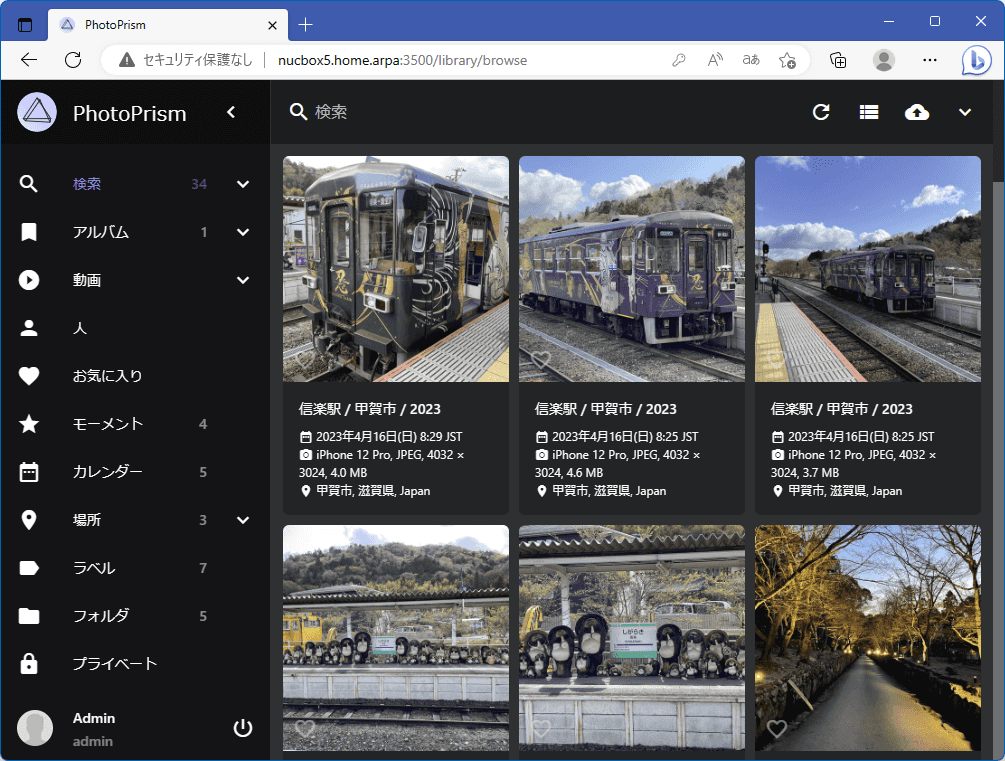Go back with browser back arrow
The height and width of the screenshot is (761, 1005).
pos(29,60)
